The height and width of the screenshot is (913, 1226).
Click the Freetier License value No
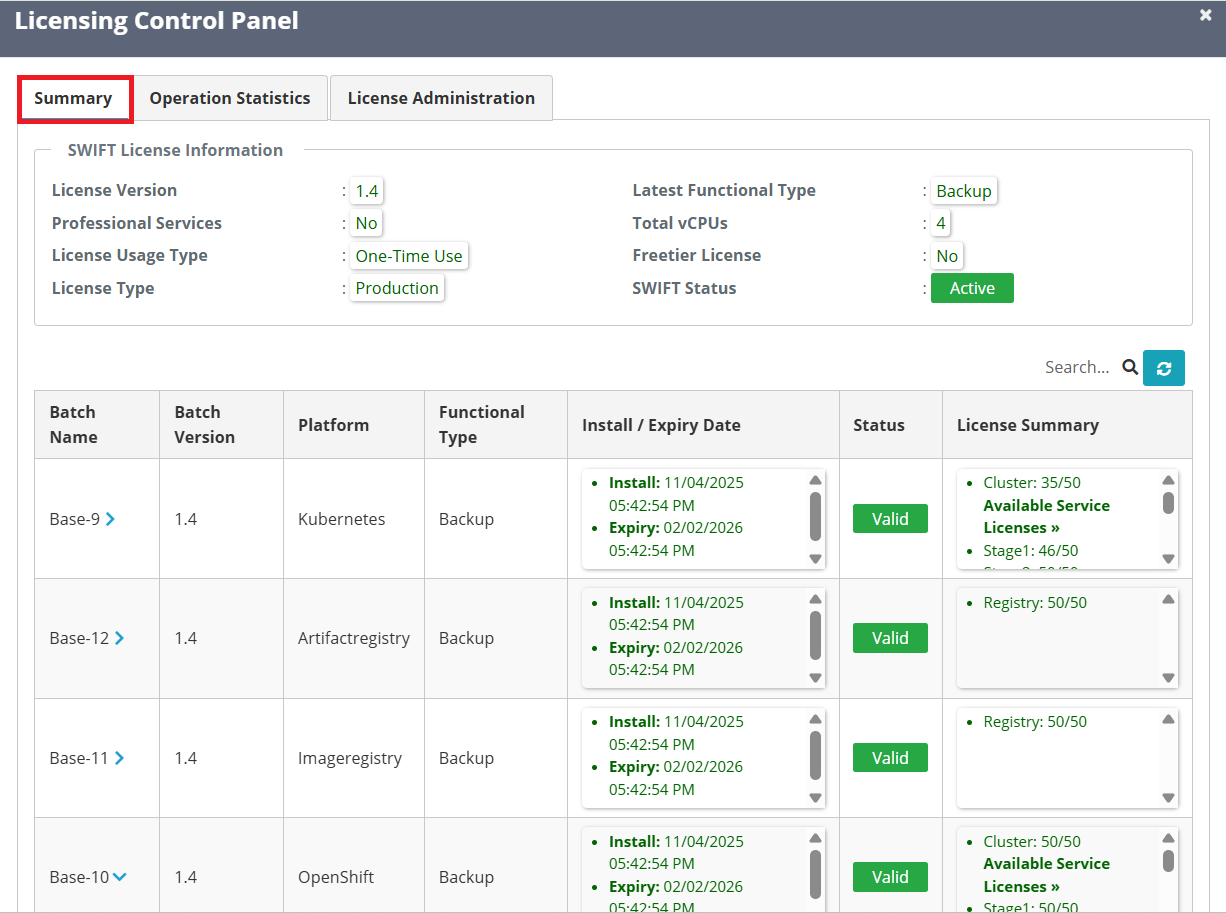947,256
